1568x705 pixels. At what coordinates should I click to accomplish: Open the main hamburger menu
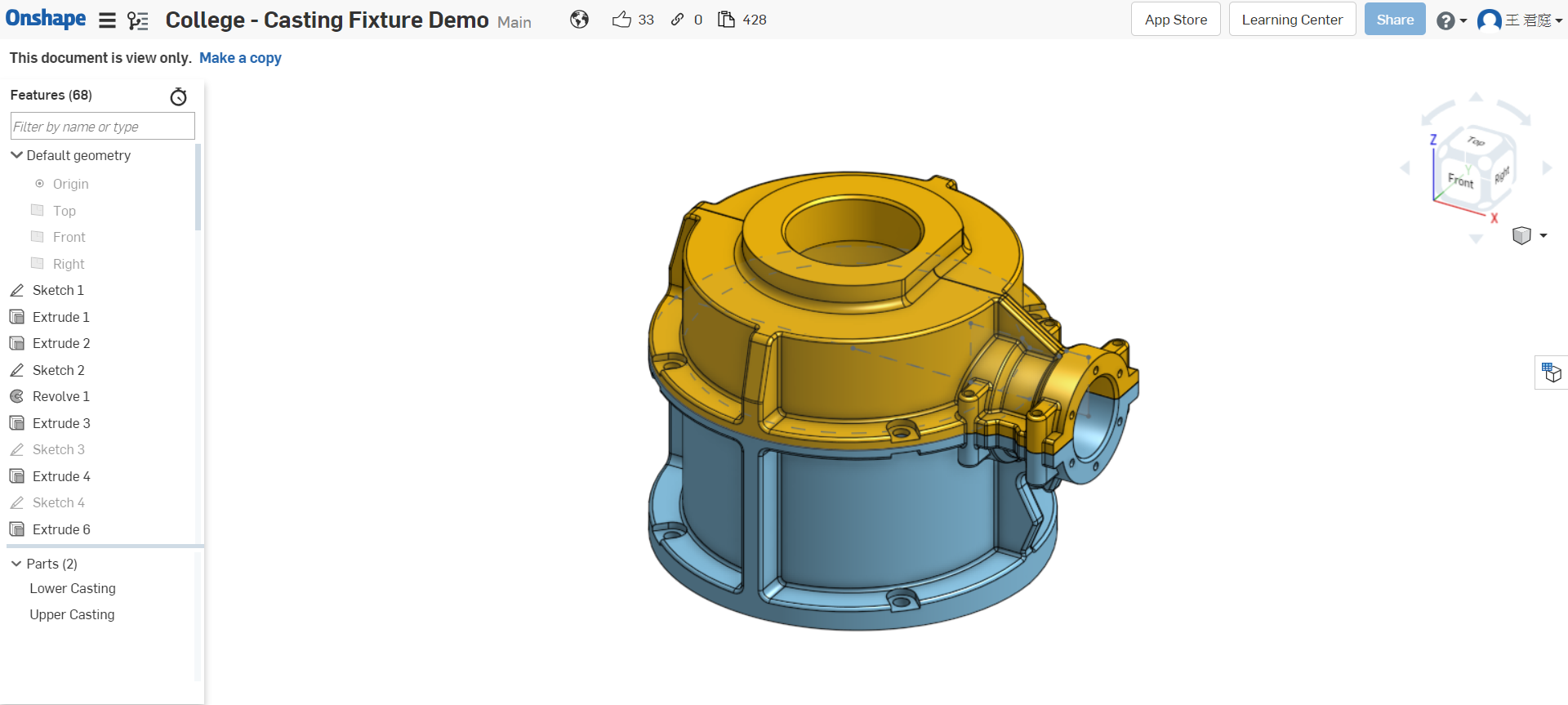pyautogui.click(x=107, y=20)
